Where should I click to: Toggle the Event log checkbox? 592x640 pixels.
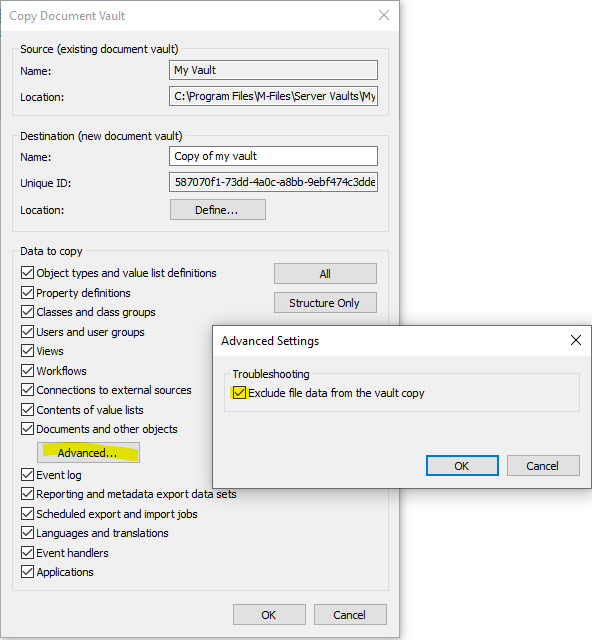pyautogui.click(x=27, y=475)
